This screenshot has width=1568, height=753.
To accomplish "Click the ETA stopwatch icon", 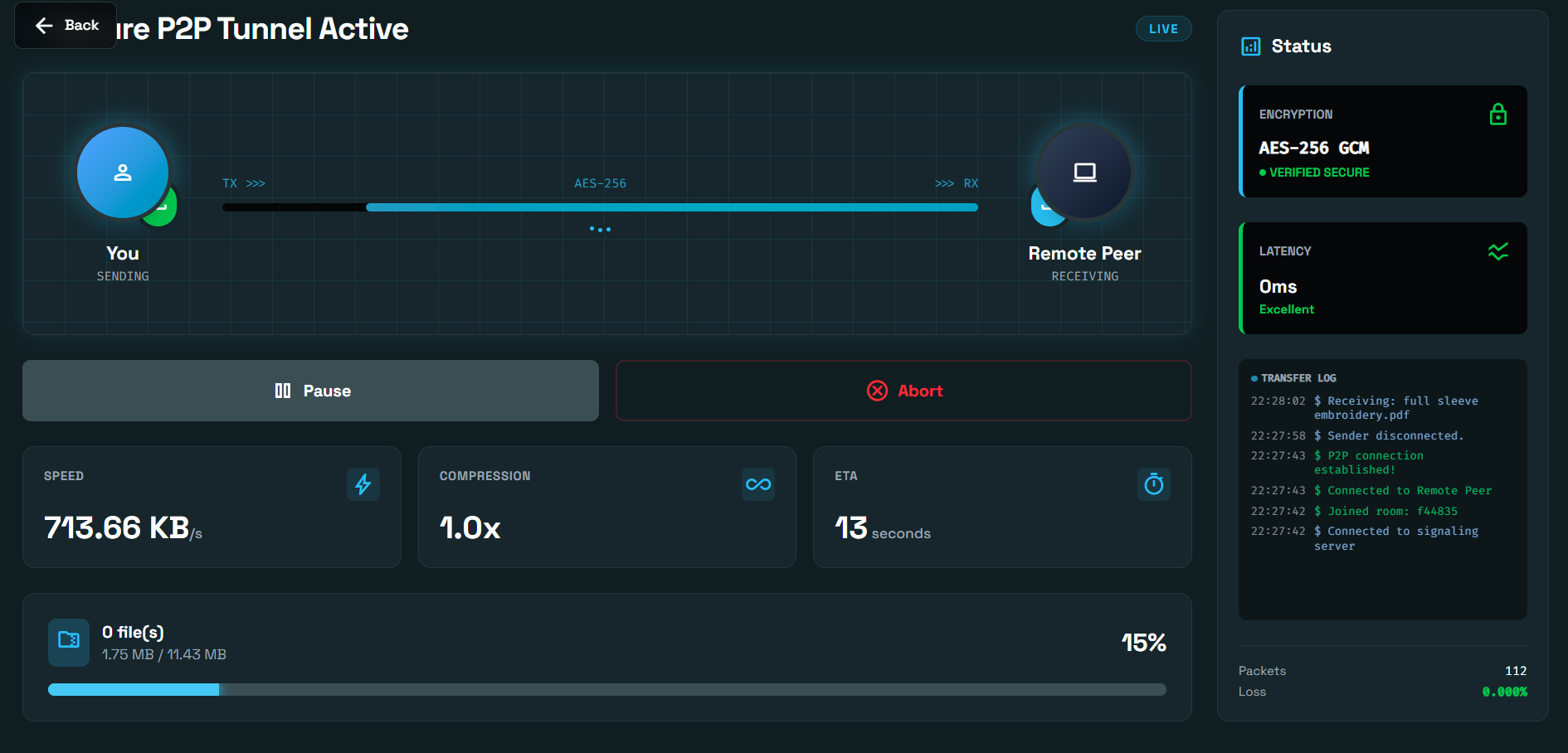I will tap(1153, 484).
